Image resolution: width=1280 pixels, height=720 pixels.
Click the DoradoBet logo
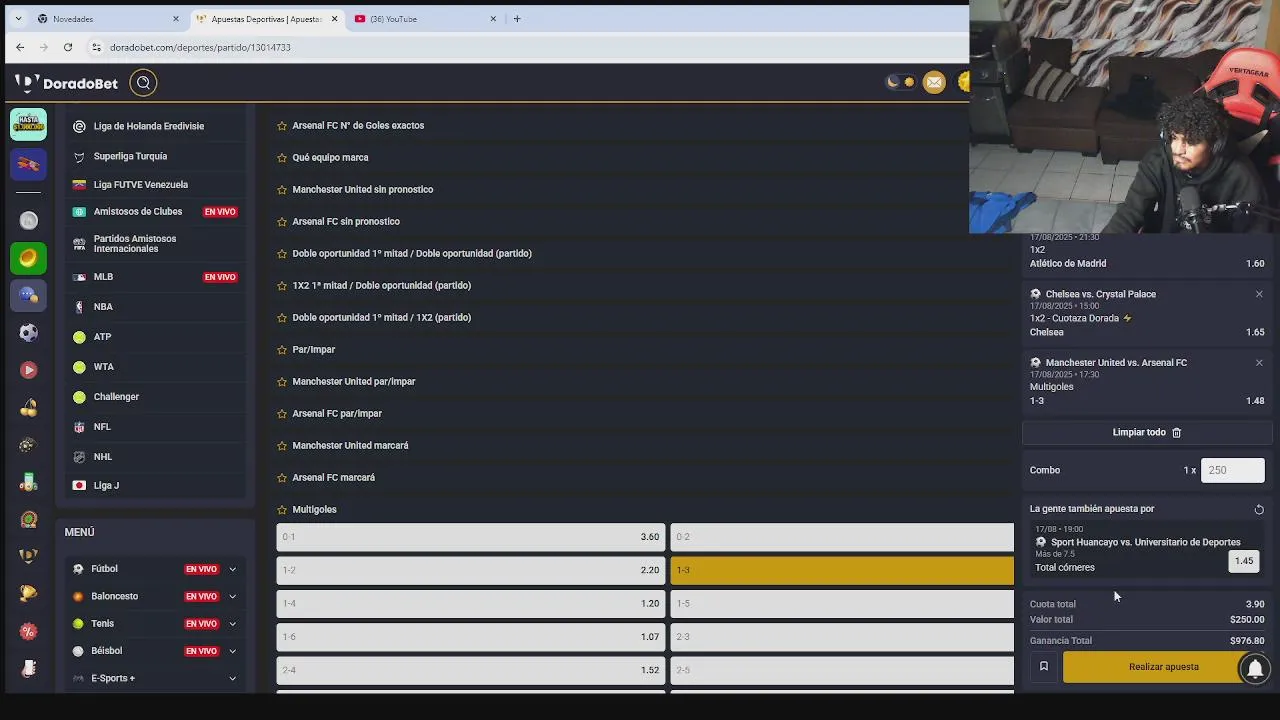pyautogui.click(x=66, y=83)
